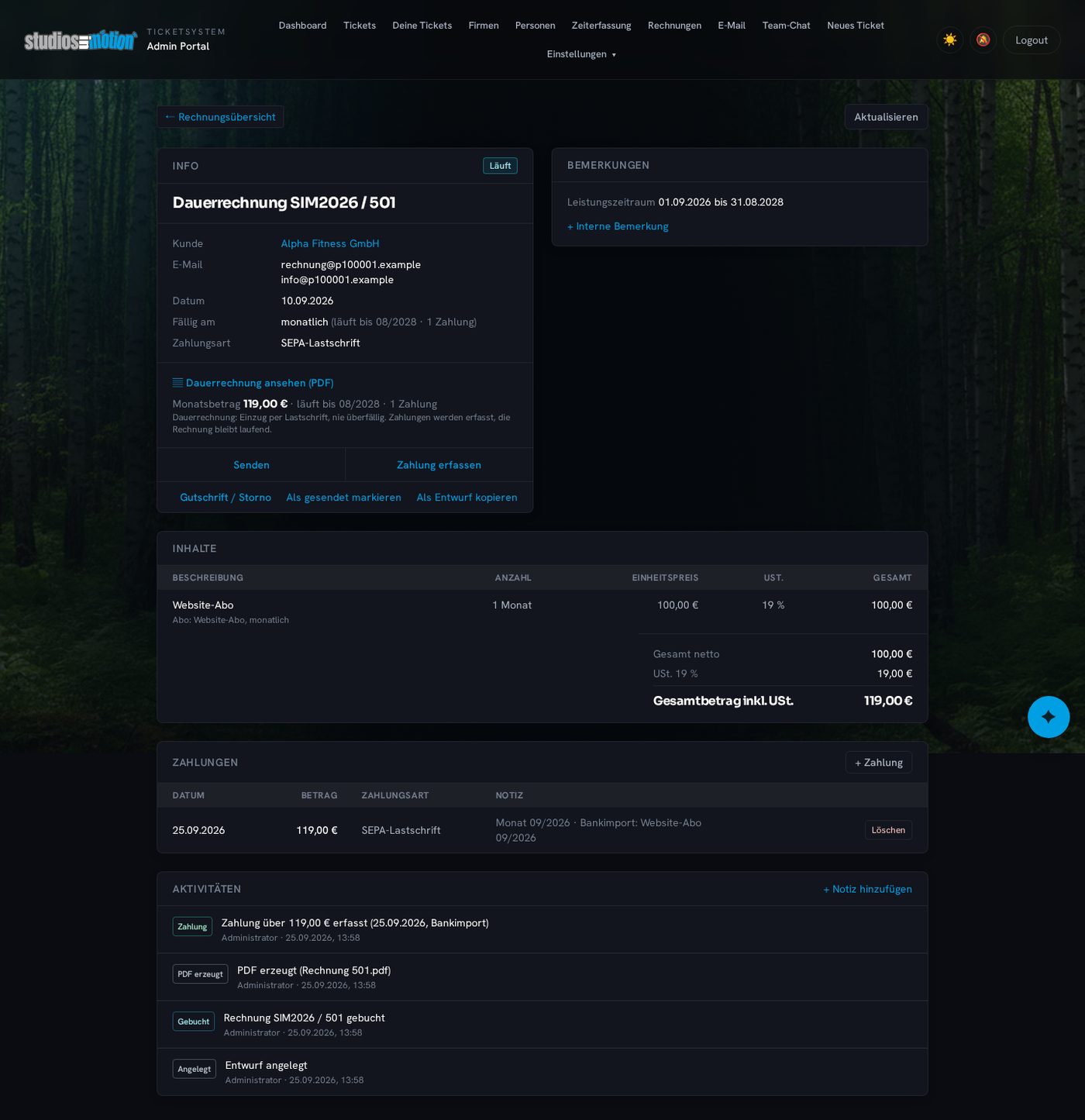The image size is (1085, 1120).
Task: Click the Leistungszeitraum date range text
Action: (x=721, y=202)
